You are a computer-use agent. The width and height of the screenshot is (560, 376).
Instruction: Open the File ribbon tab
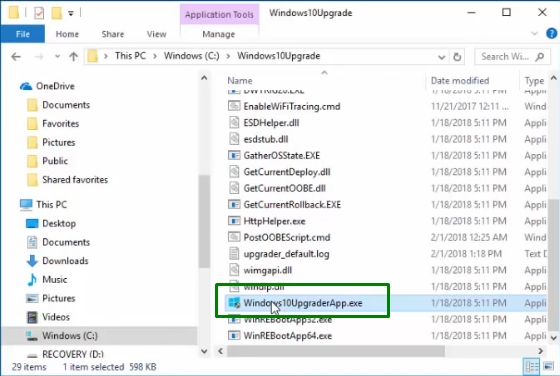point(22,34)
